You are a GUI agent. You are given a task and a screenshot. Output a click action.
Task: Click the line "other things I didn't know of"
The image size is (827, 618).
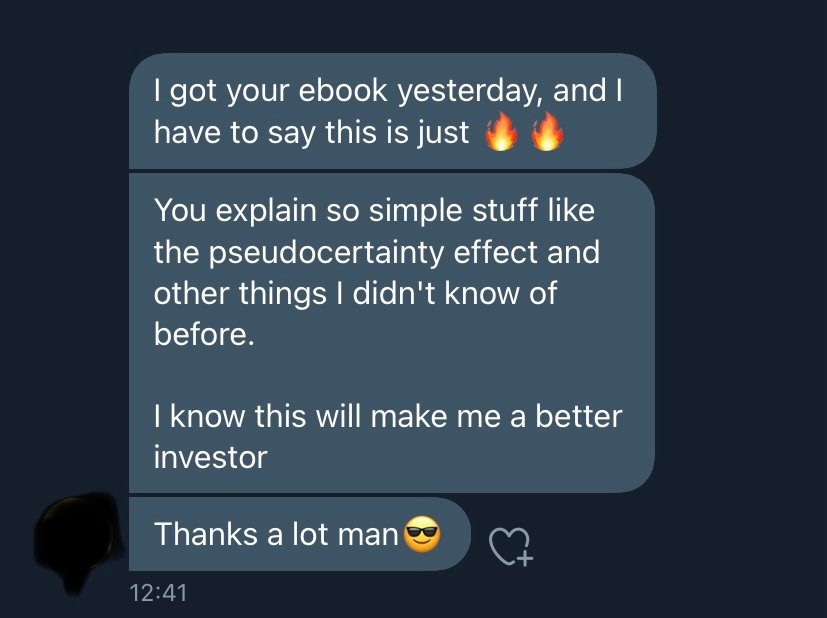coord(355,294)
